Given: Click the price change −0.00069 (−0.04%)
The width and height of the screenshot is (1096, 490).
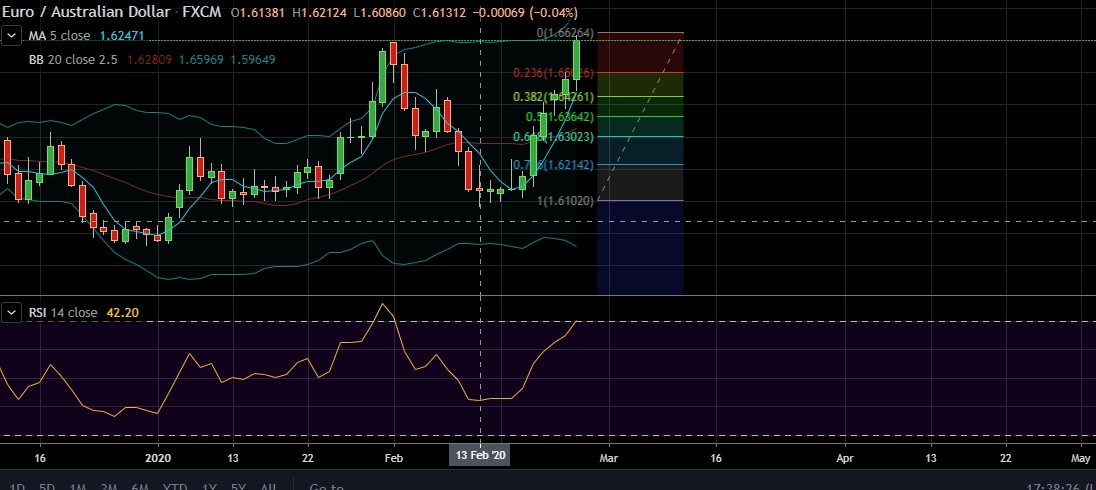Looking at the screenshot, I should 525,13.
